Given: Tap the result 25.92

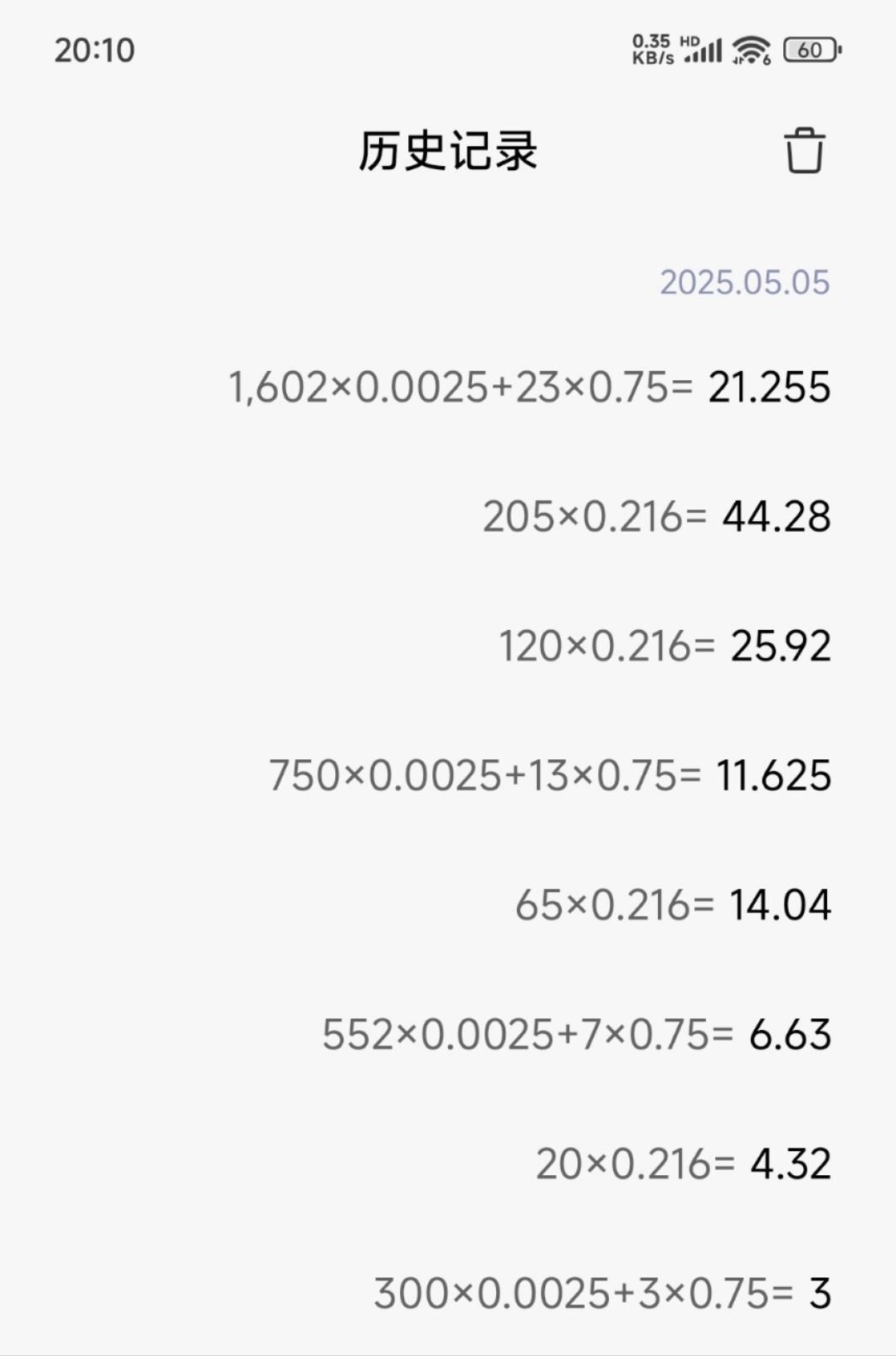Looking at the screenshot, I should 781,646.
